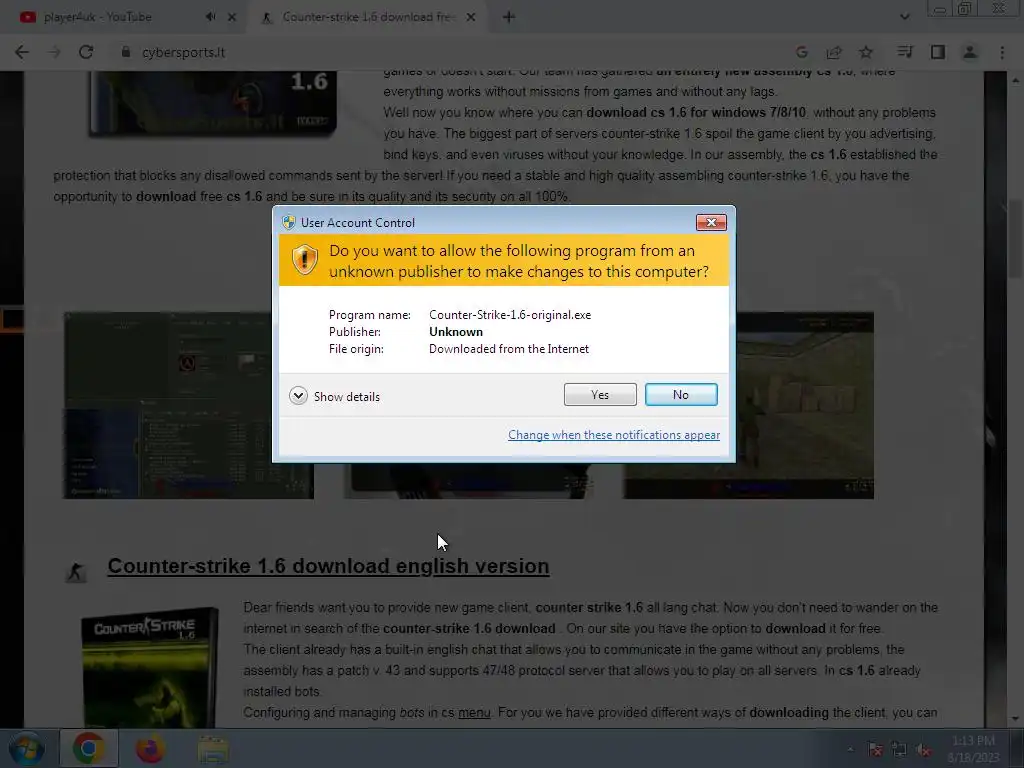Image resolution: width=1024 pixels, height=768 pixels.
Task: Switch to player4uk YouTube tab
Action: point(98,17)
